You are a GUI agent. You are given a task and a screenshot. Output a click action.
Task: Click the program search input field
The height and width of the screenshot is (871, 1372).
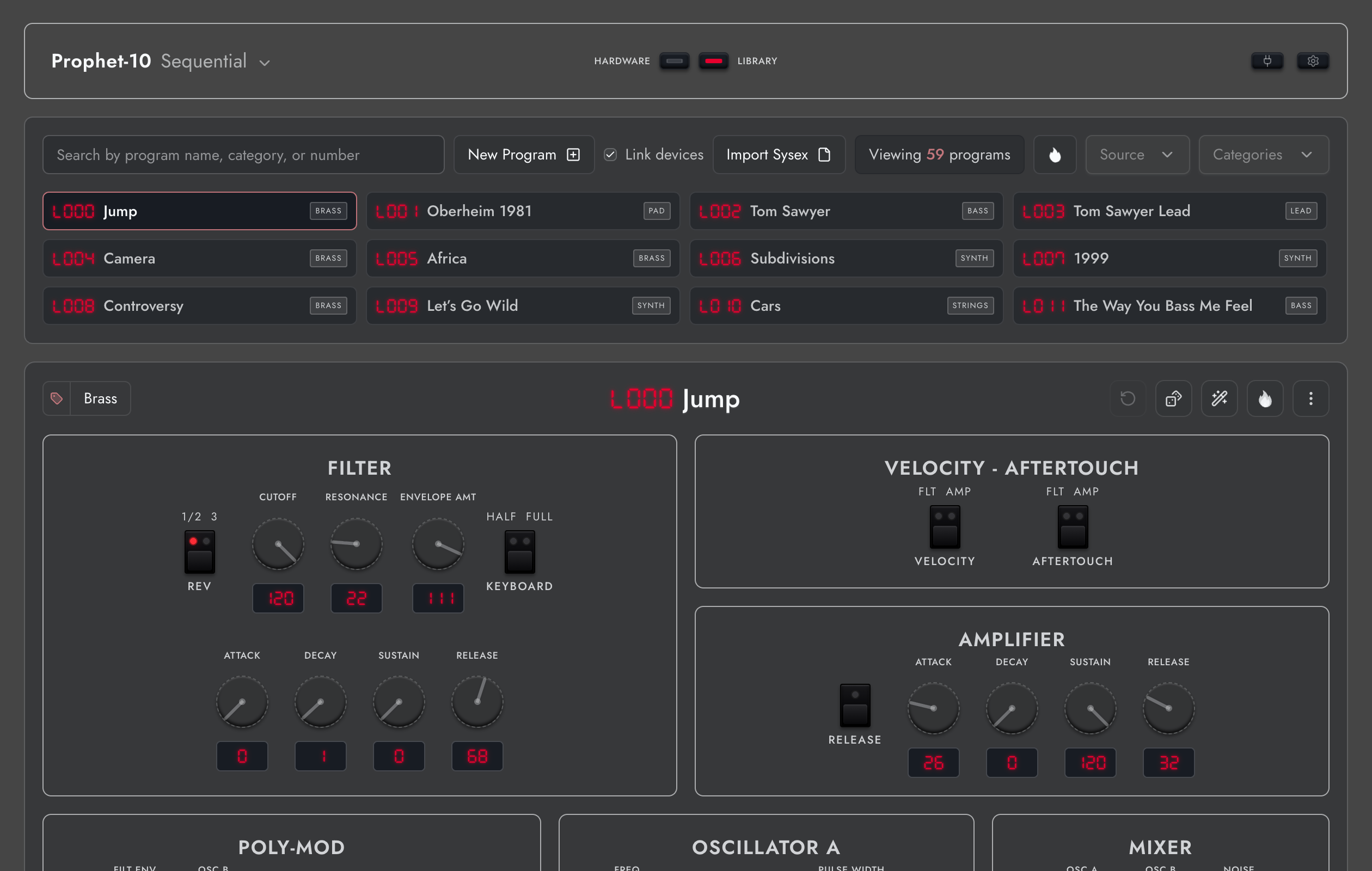(243, 155)
